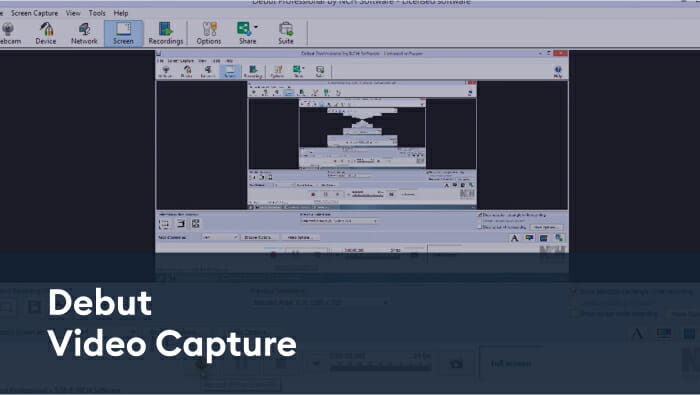
Task: Close the previewed Debut window with red X
Action: (561, 53)
